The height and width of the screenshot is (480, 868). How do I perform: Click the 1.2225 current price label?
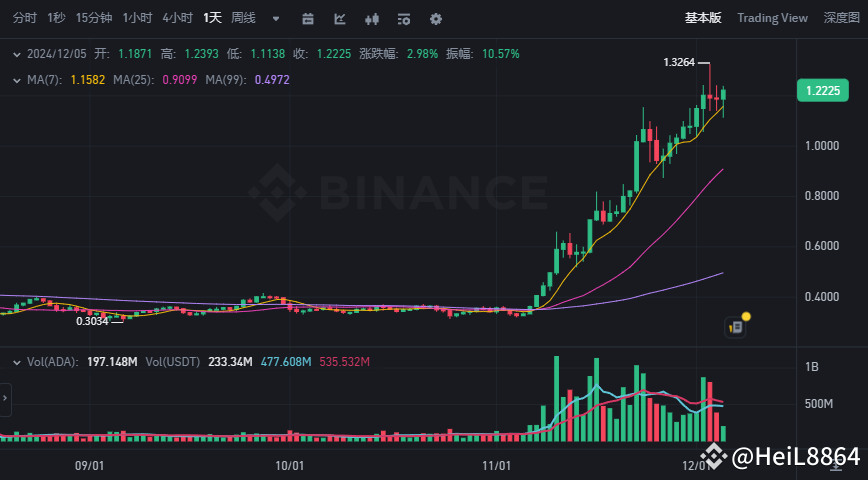[x=825, y=91]
